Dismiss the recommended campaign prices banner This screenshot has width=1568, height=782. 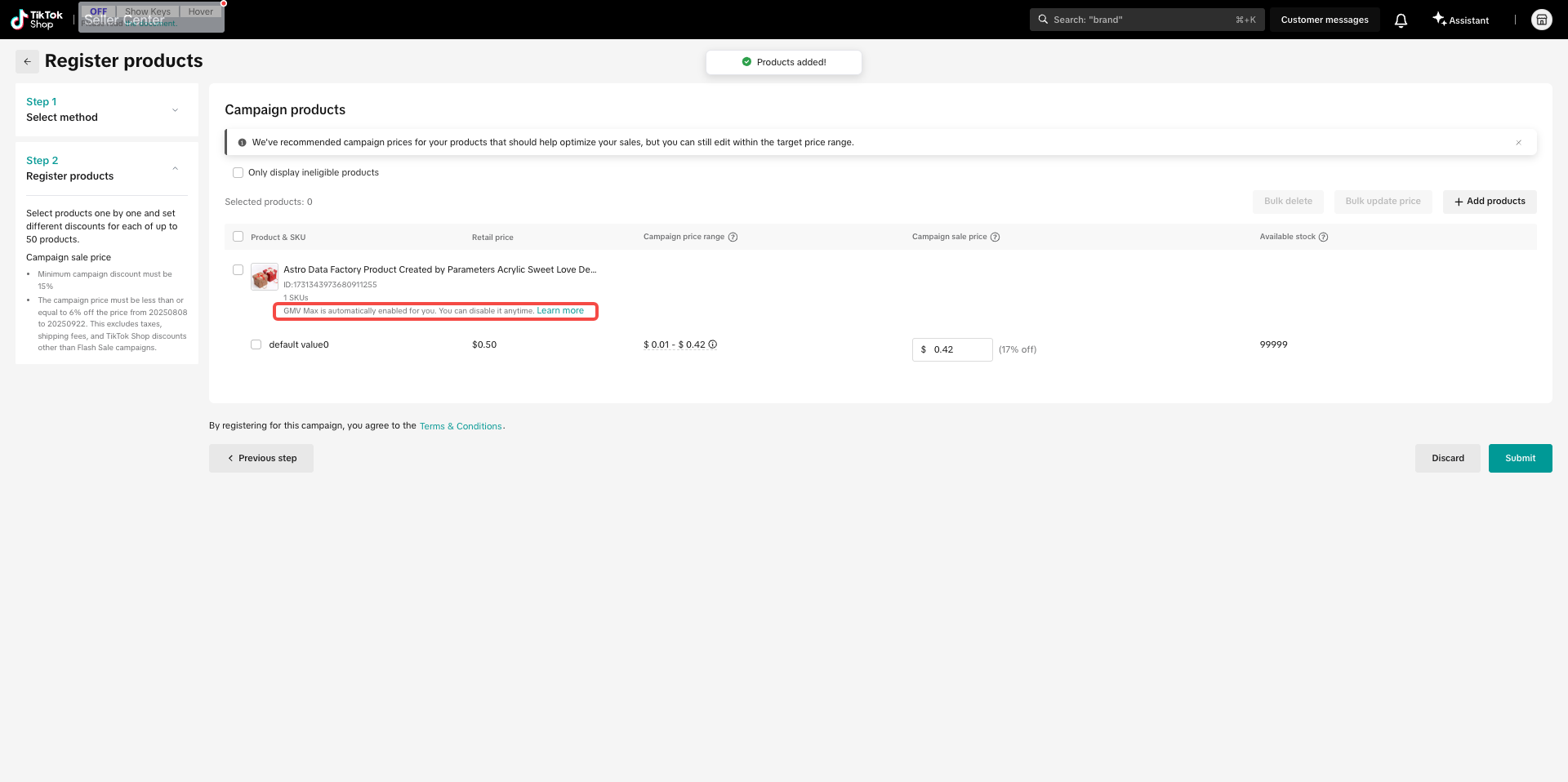tap(1518, 143)
